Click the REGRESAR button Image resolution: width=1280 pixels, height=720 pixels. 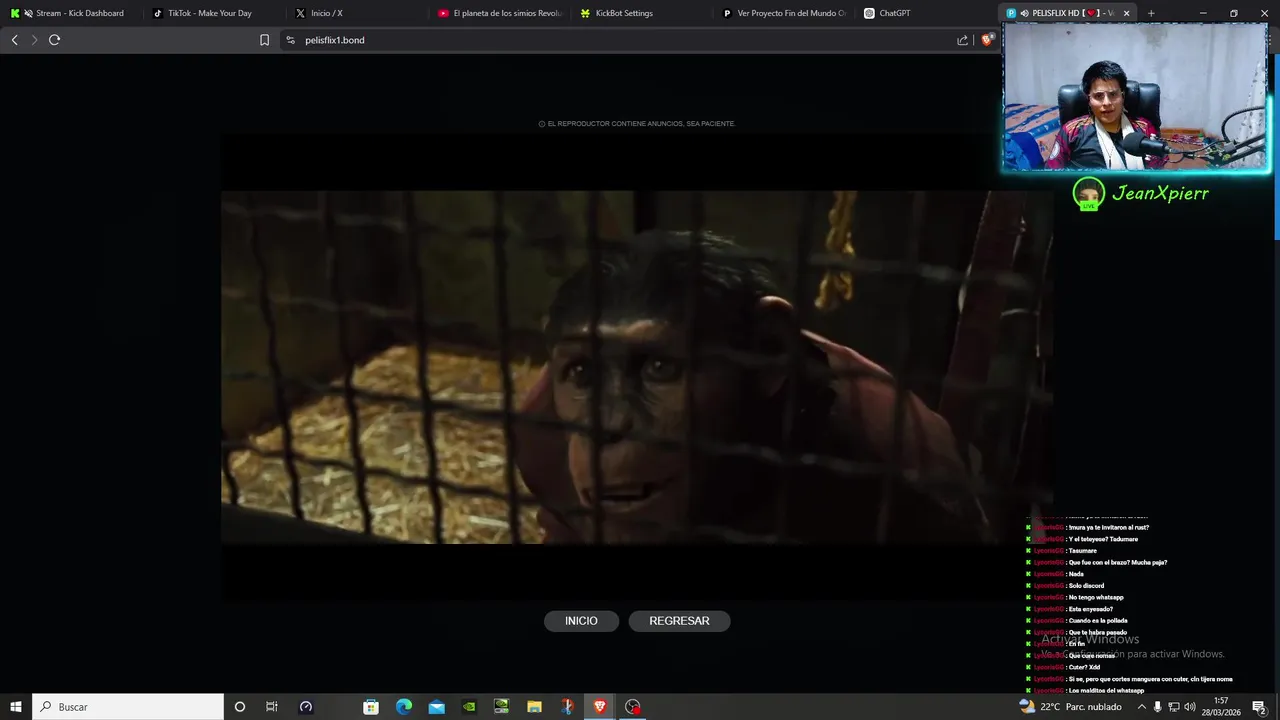tap(679, 621)
